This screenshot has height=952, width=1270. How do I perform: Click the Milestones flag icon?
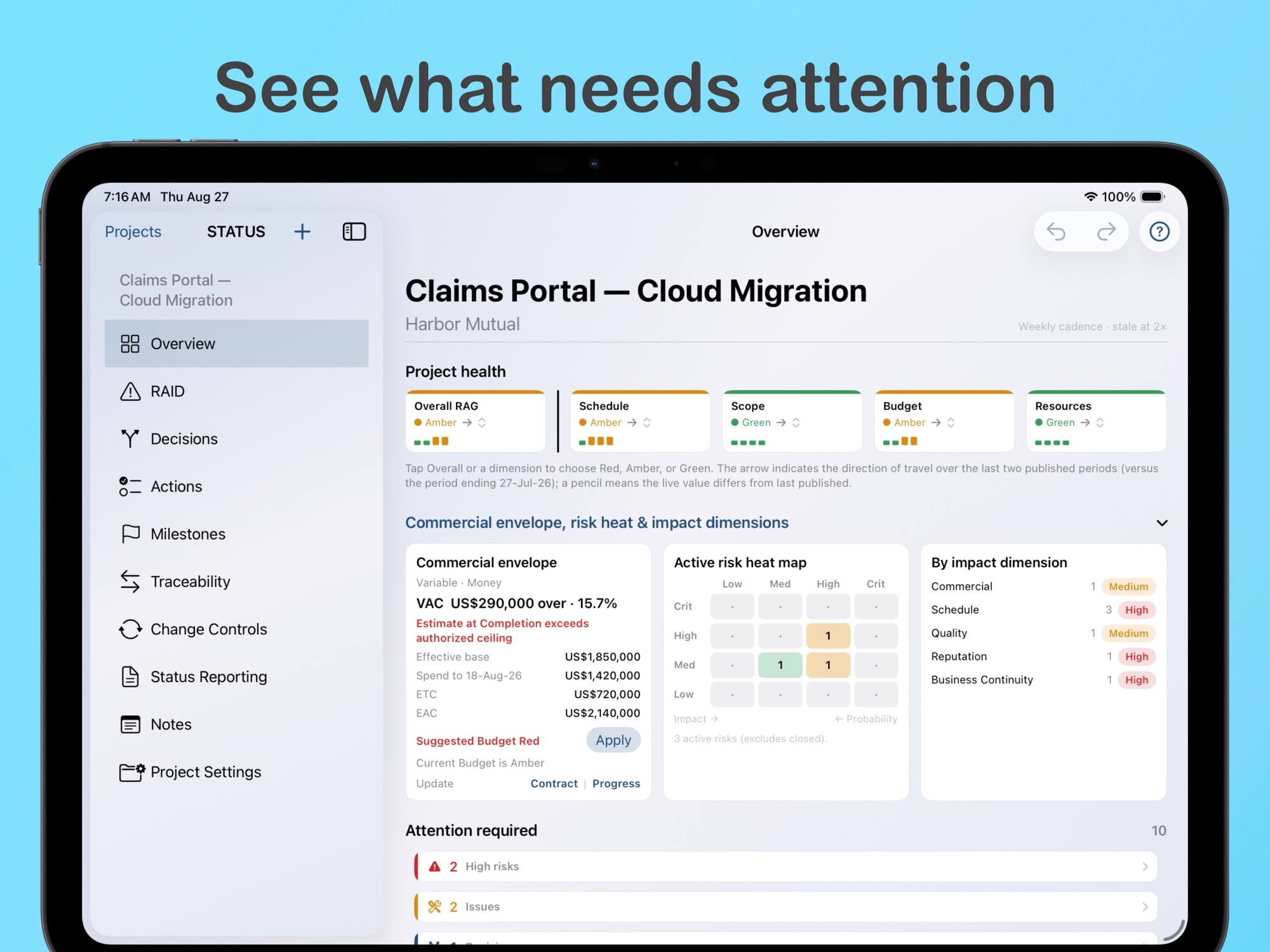(130, 534)
